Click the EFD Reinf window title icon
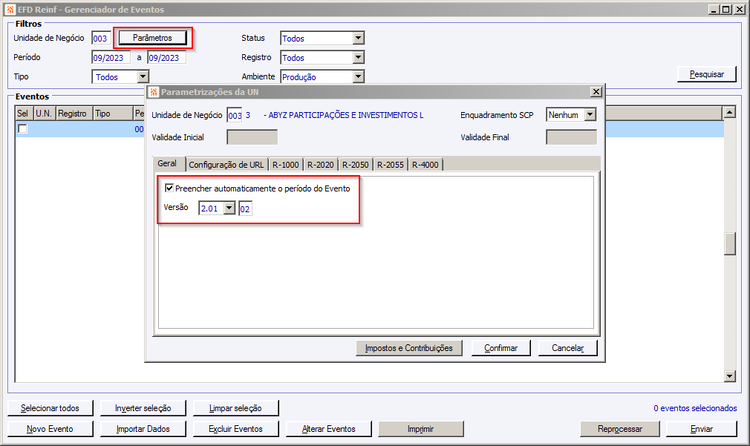The width and height of the screenshot is (750, 446). pyautogui.click(x=10, y=9)
